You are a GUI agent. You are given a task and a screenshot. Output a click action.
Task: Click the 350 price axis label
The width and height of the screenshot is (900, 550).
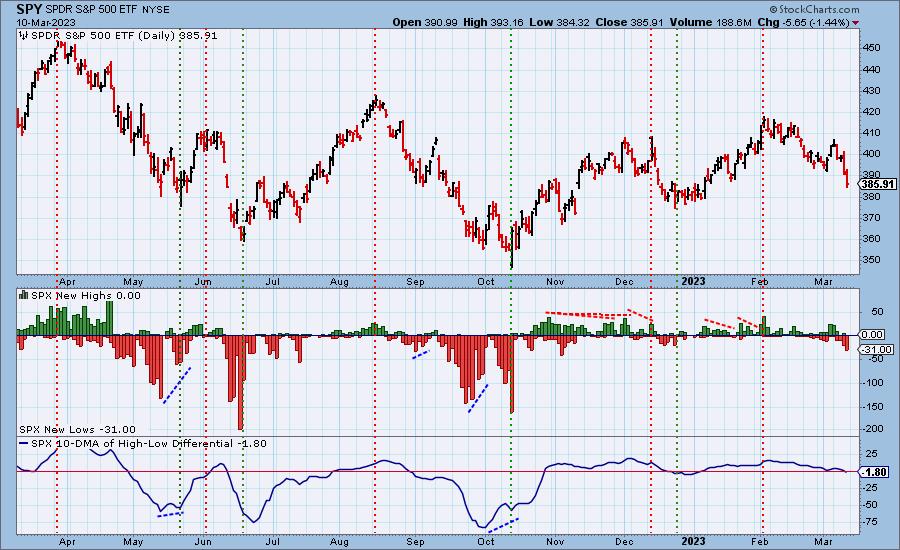(x=872, y=259)
